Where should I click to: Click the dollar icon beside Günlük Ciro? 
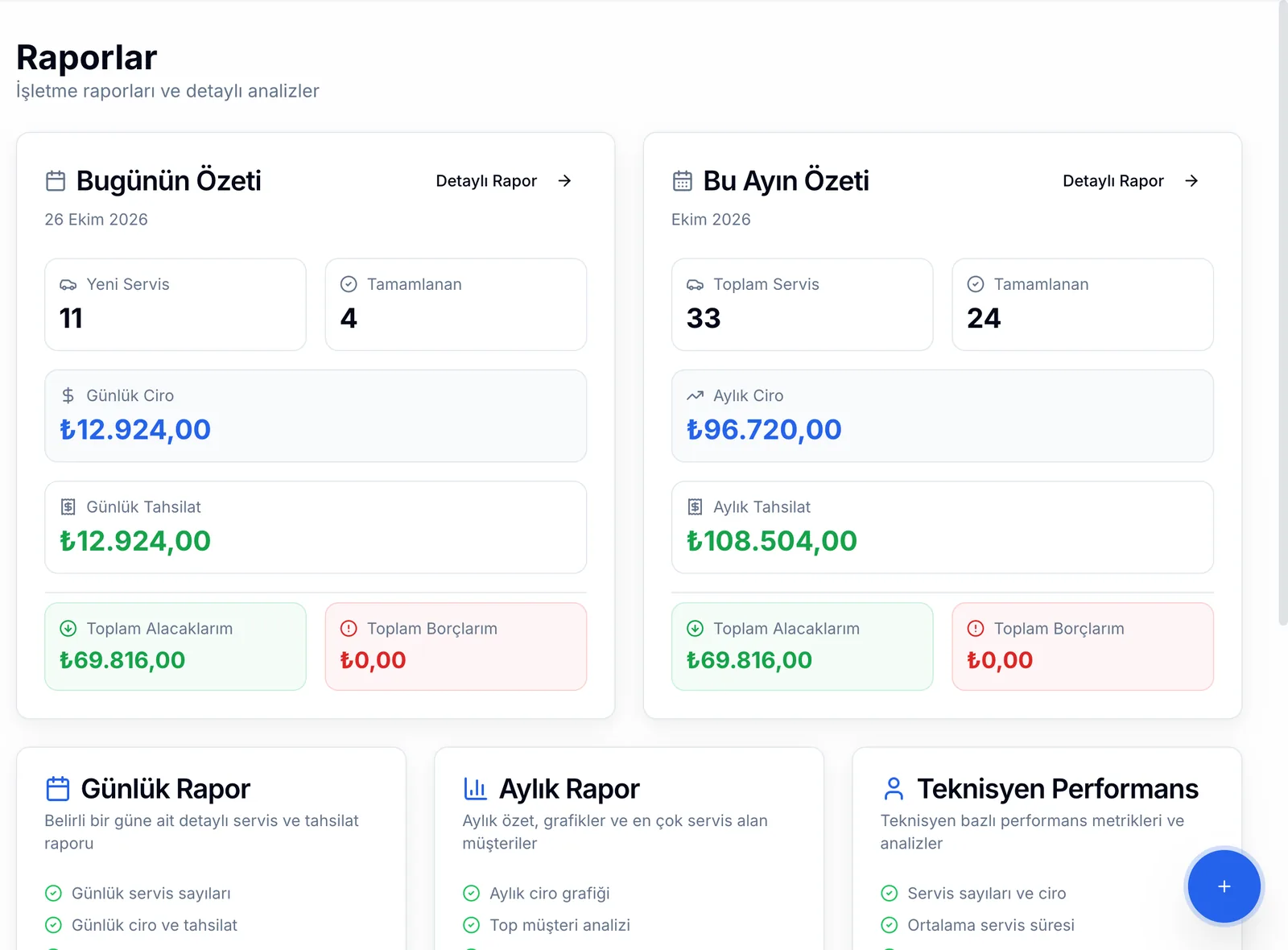68,396
